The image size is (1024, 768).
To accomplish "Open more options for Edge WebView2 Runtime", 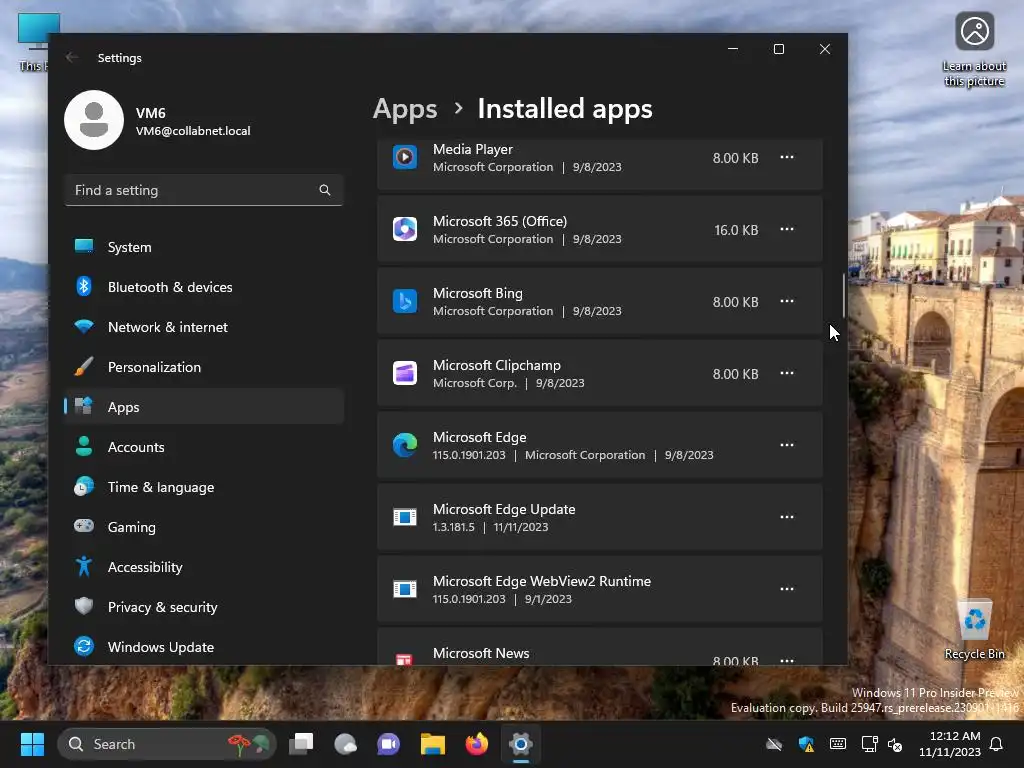I will pyautogui.click(x=787, y=588).
